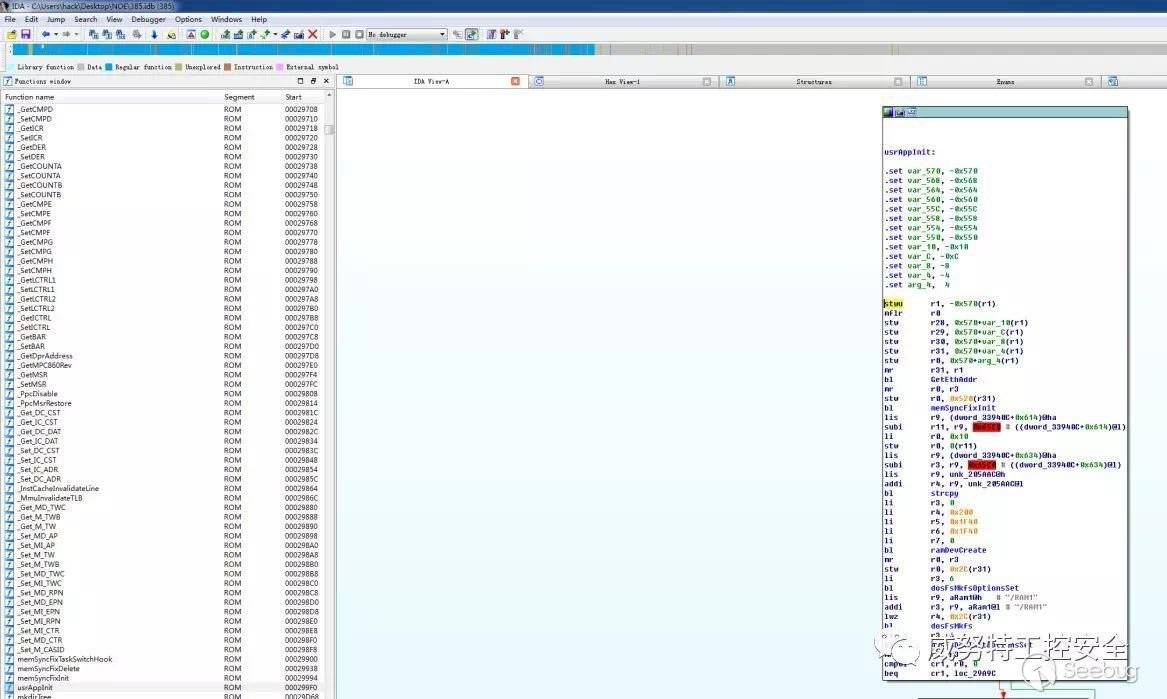
Task: Open the Options menu
Action: tap(188, 19)
